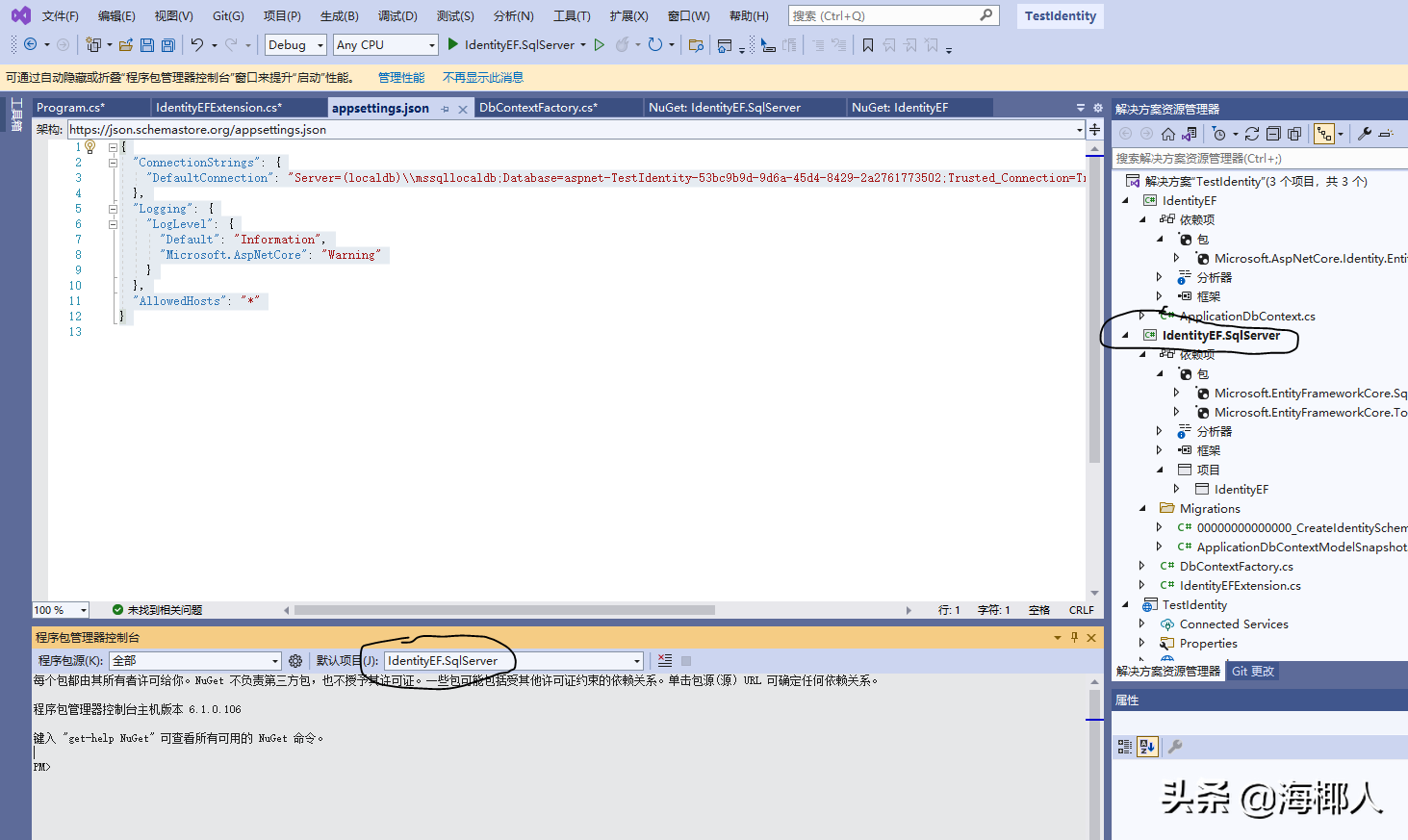Start debugging with green play icon
Viewport: 1408px width, 840px height.
click(x=453, y=44)
